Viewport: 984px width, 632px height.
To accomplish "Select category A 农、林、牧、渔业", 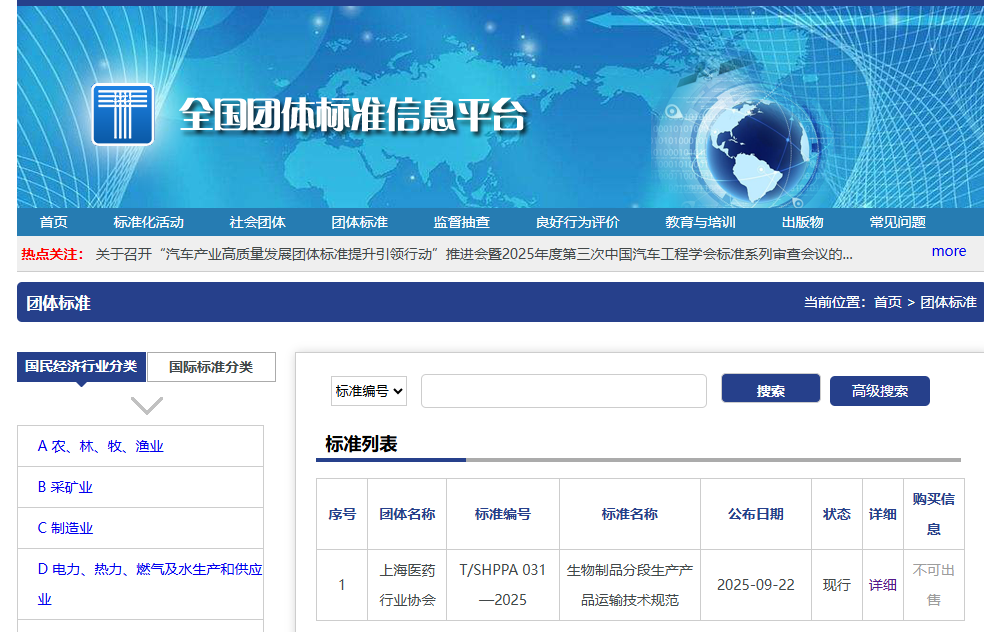I will pos(100,446).
